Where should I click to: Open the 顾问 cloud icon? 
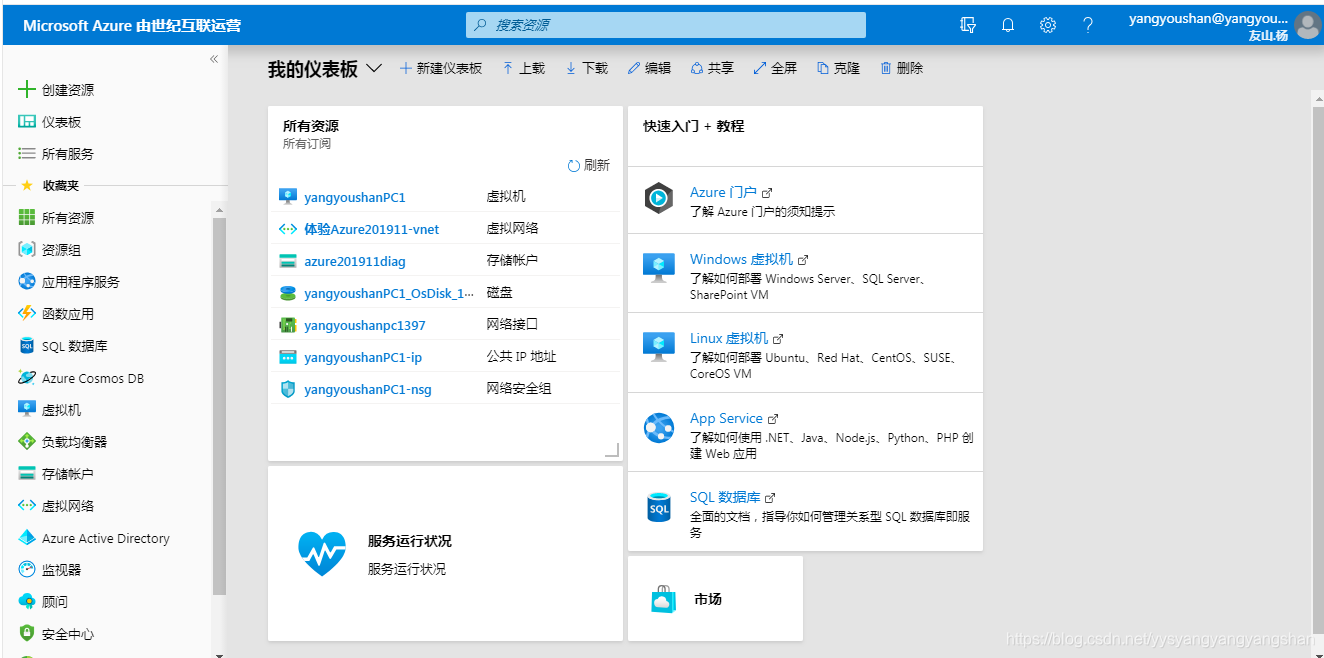(27, 602)
